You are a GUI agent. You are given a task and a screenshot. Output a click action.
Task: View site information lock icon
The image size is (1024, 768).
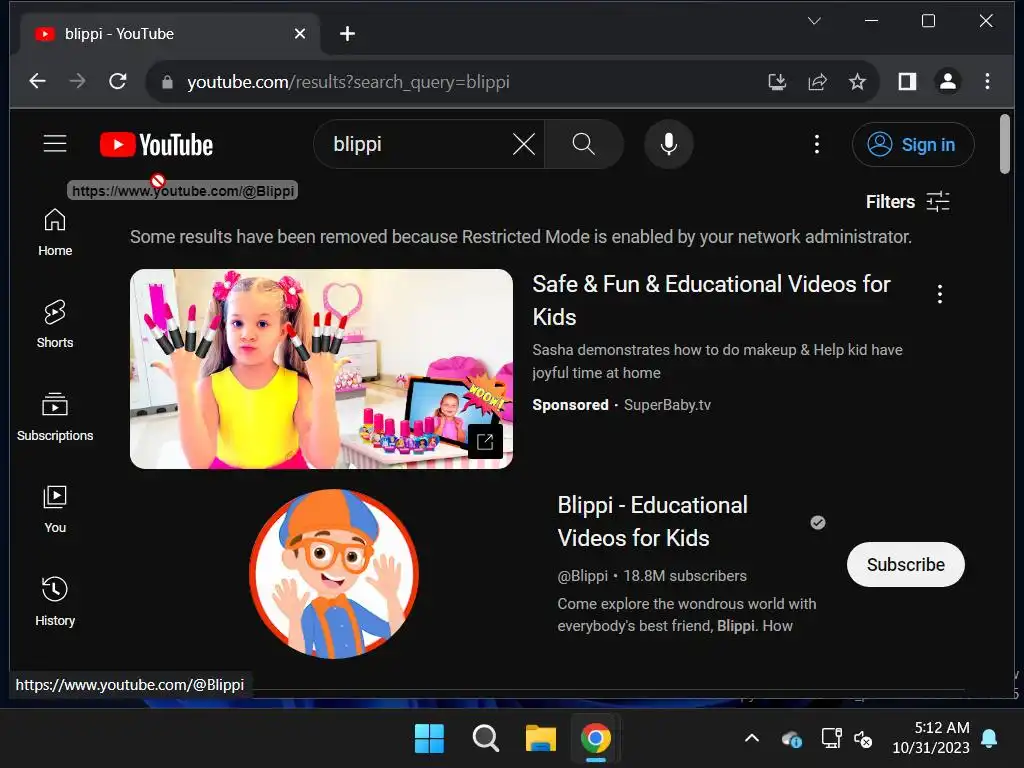pos(167,82)
